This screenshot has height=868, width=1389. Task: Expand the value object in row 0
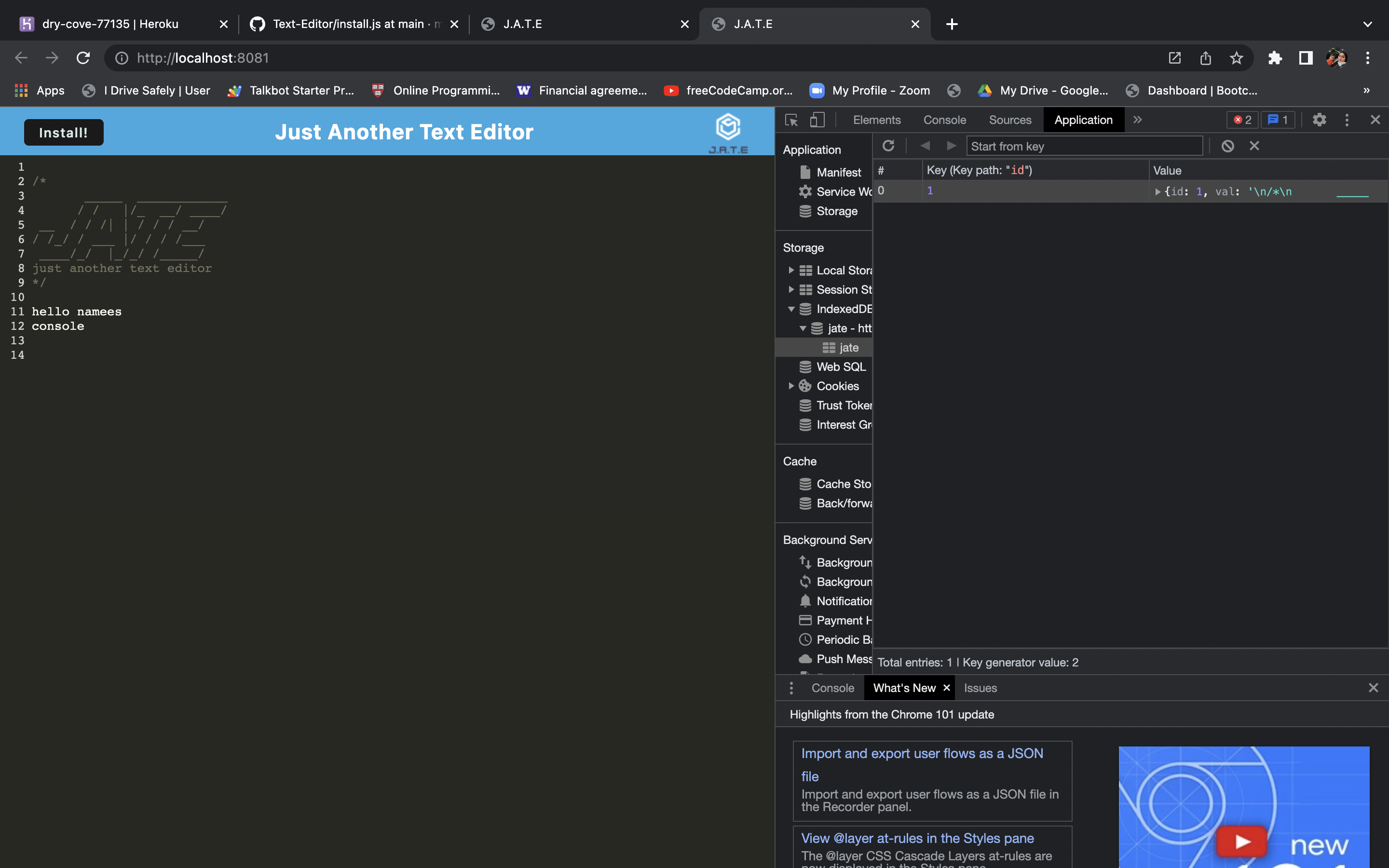coord(1157,192)
